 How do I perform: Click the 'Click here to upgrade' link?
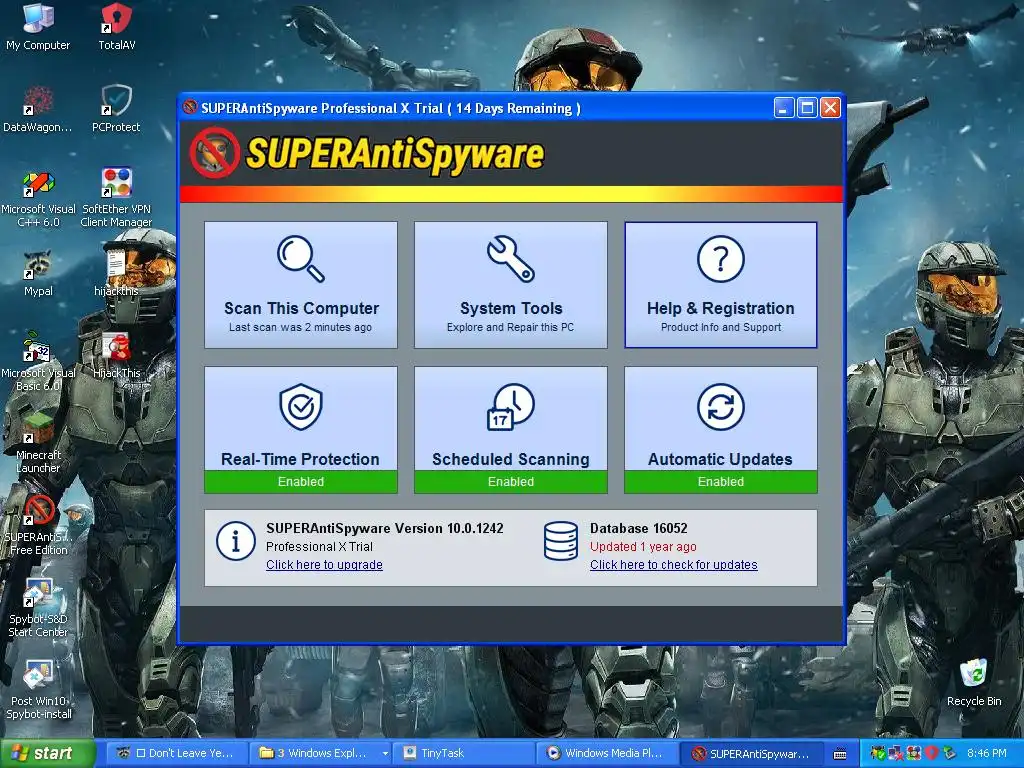tap(325, 565)
